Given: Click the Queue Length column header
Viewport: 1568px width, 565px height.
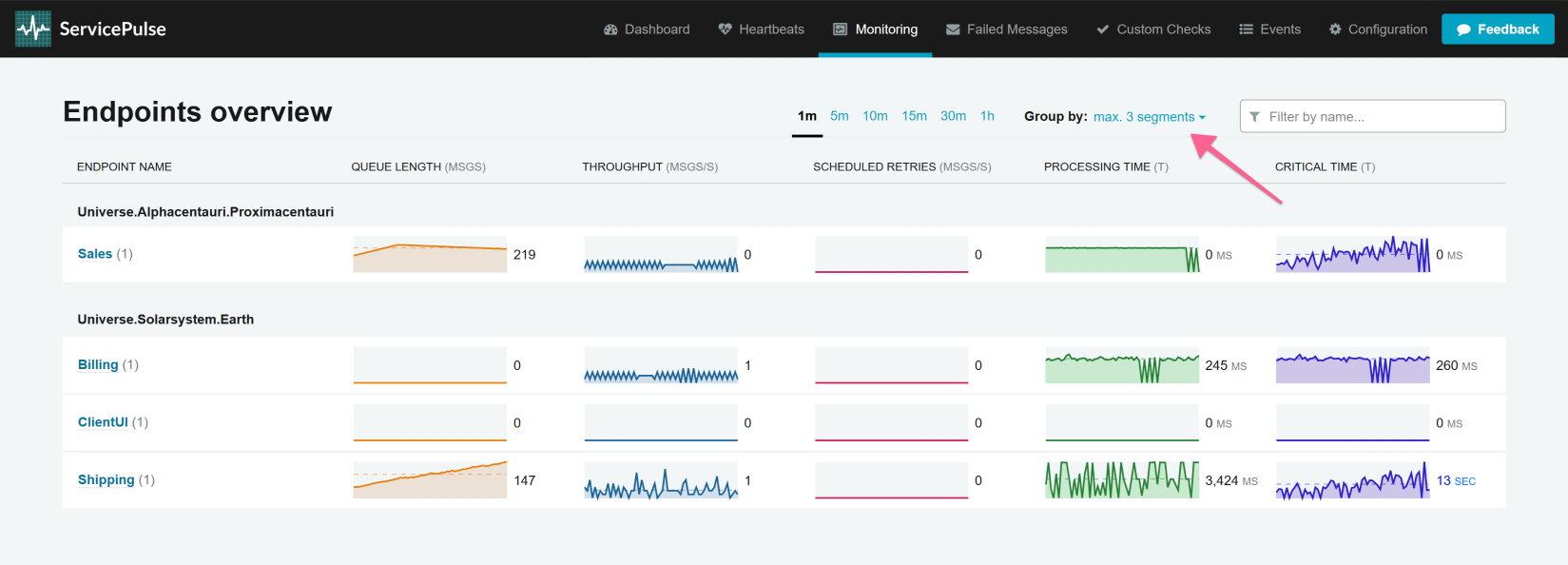Looking at the screenshot, I should [x=418, y=166].
